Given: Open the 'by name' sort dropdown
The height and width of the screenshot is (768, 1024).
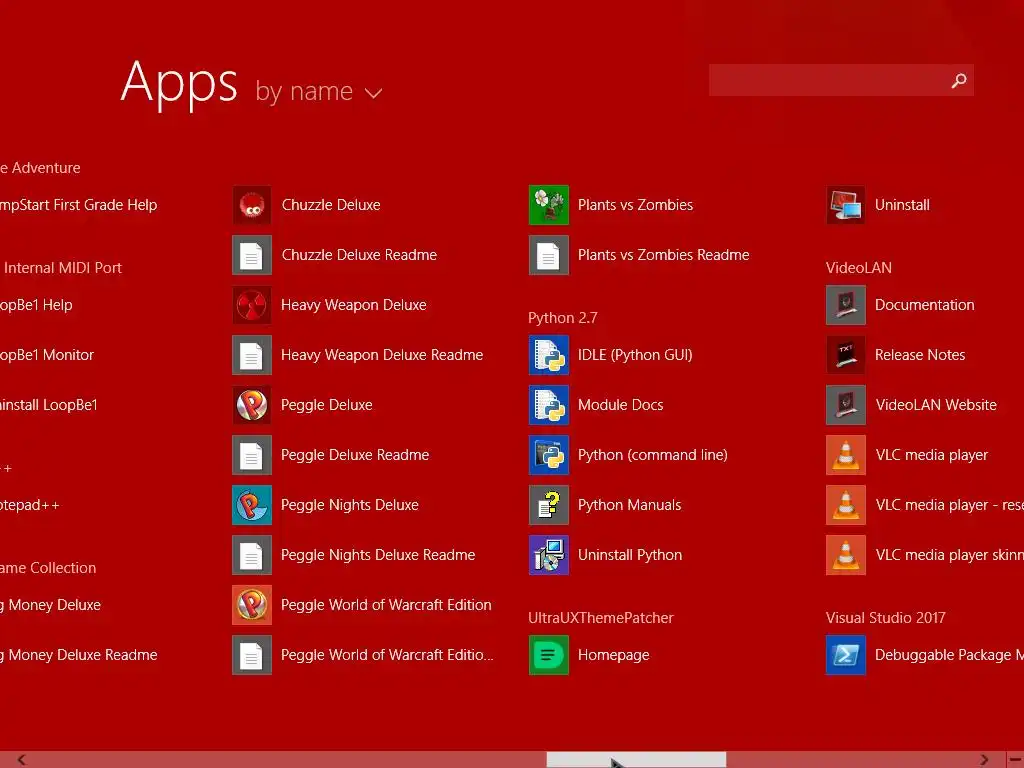Looking at the screenshot, I should coord(319,91).
